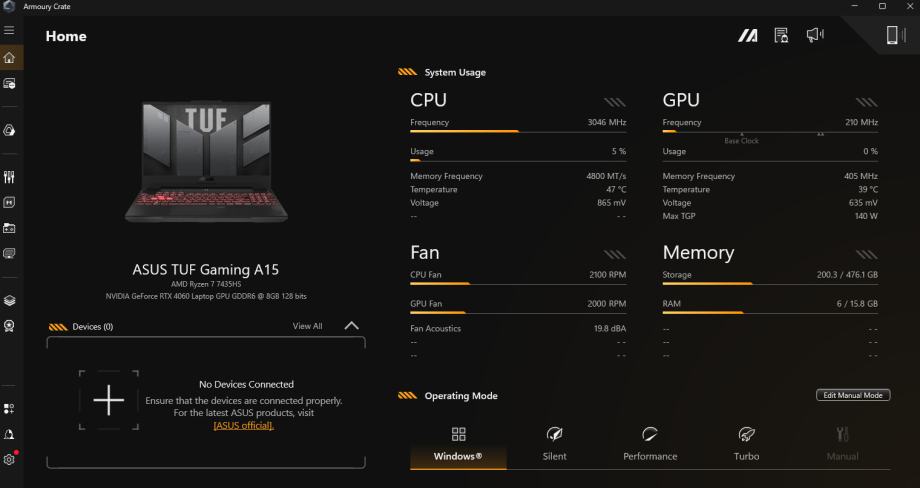This screenshot has width=920, height=488.
Task: Switch to the Performance operating mode
Action: [650, 446]
